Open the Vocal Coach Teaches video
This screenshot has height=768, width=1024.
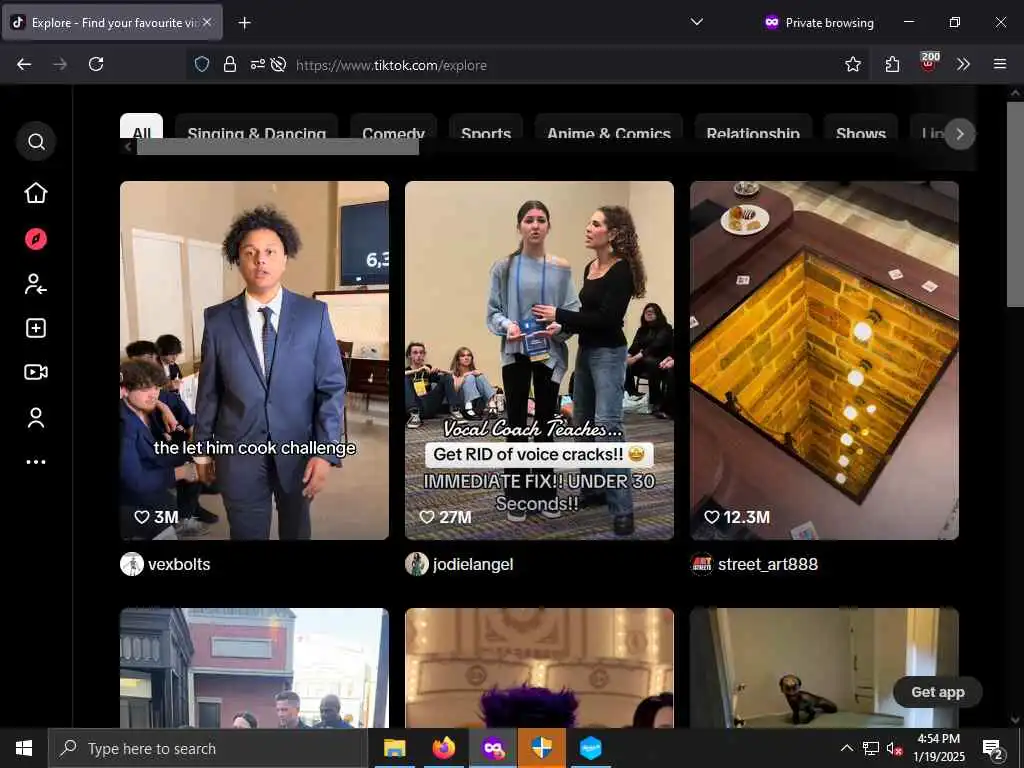(539, 360)
